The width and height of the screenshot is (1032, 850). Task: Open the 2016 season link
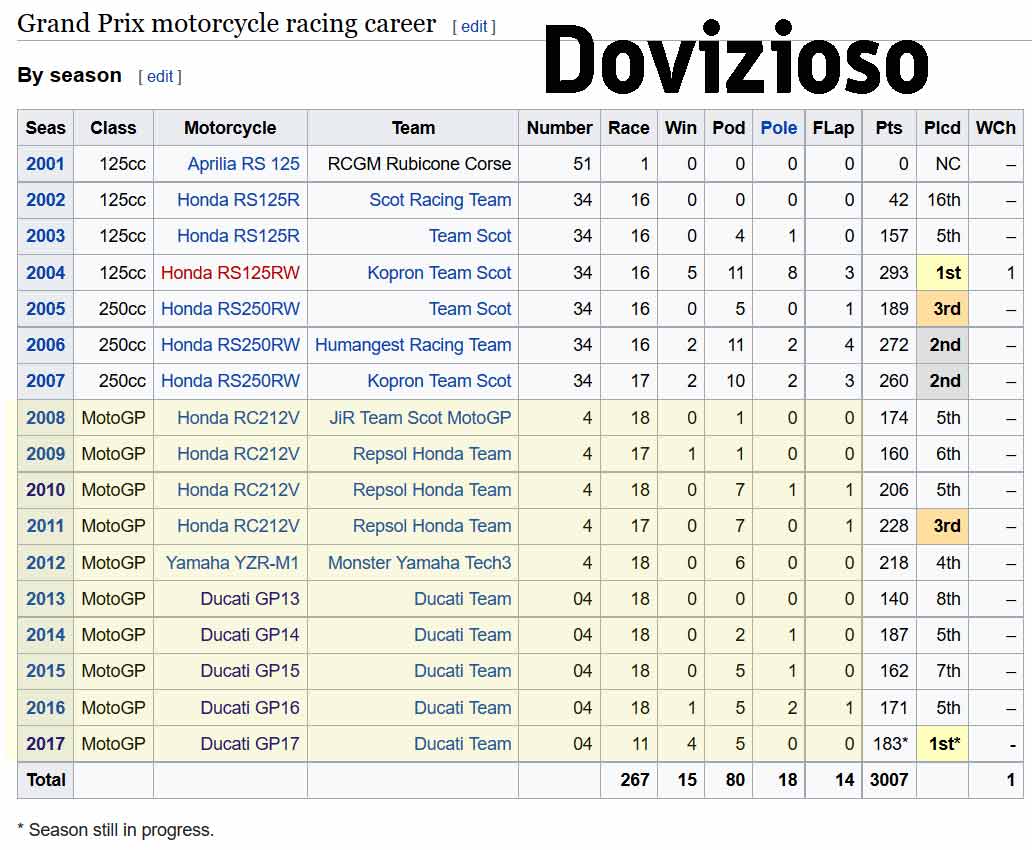(x=45, y=708)
